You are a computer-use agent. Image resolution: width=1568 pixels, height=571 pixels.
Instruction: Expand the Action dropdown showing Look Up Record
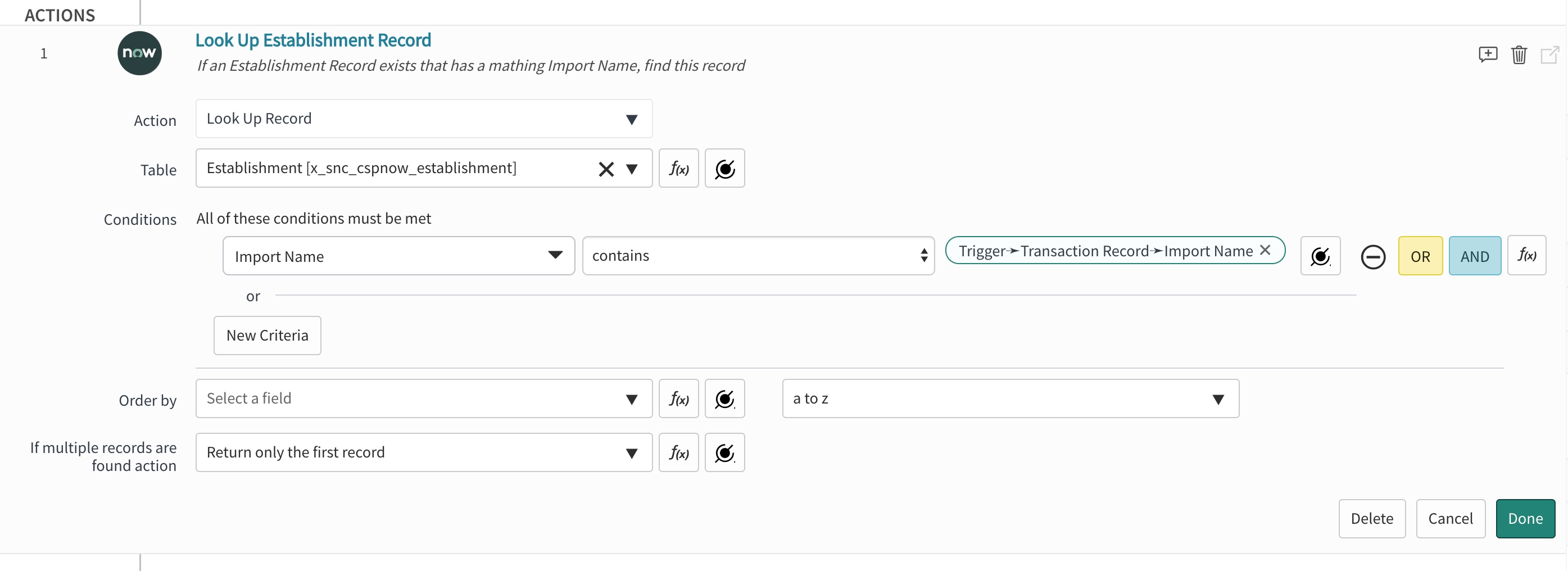(424, 119)
